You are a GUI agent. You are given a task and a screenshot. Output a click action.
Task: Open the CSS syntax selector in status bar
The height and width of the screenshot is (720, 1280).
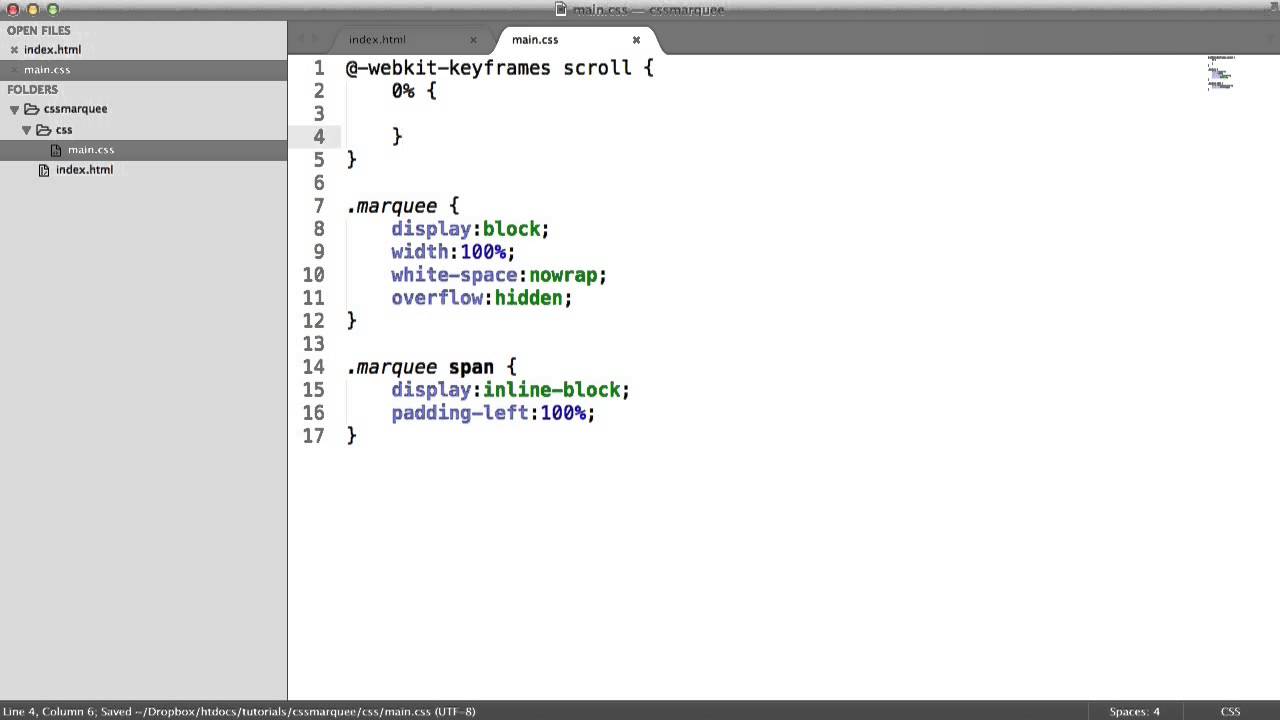tap(1230, 712)
